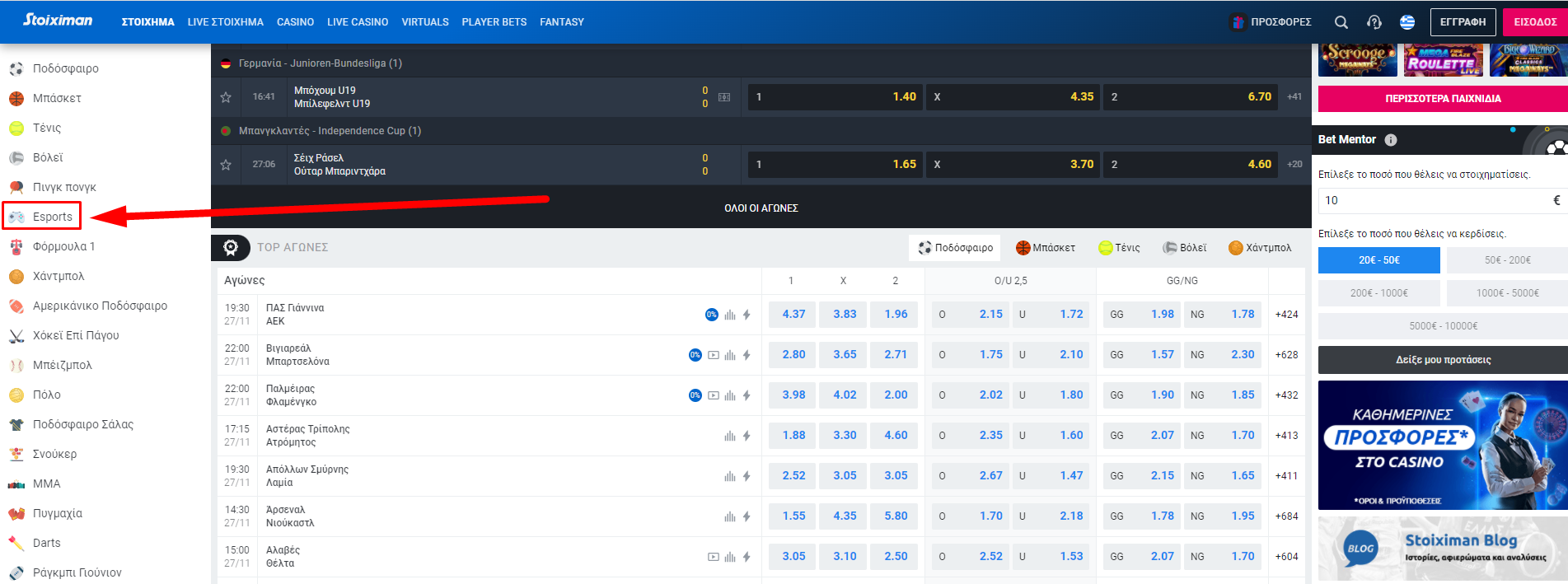Image resolution: width=1568 pixels, height=584 pixels.
Task: Click the soccer ball icon beside Ποδόσφαιρο in sidebar
Action: 16,68
